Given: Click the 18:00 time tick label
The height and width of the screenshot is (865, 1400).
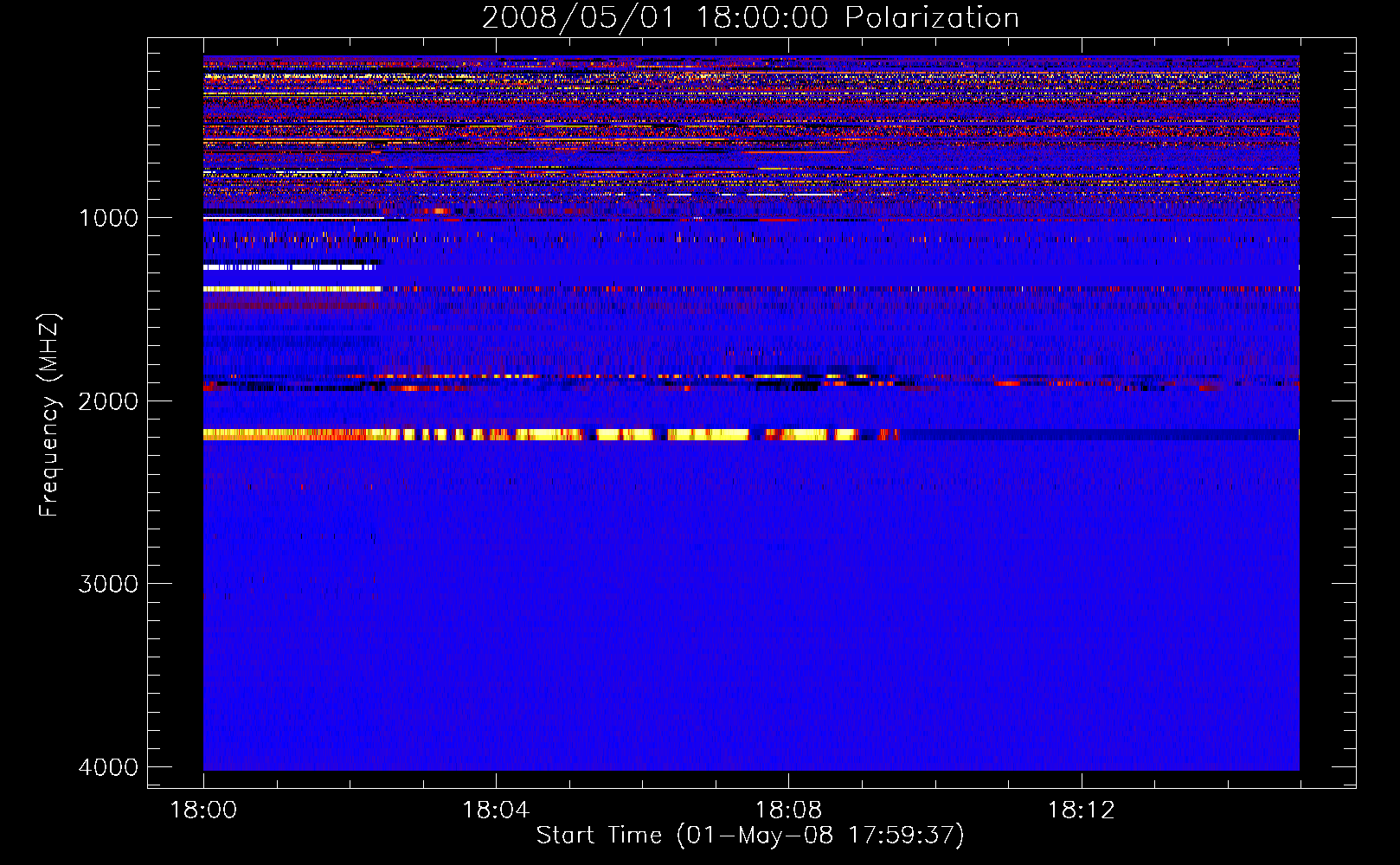Looking at the screenshot, I should 203,811.
